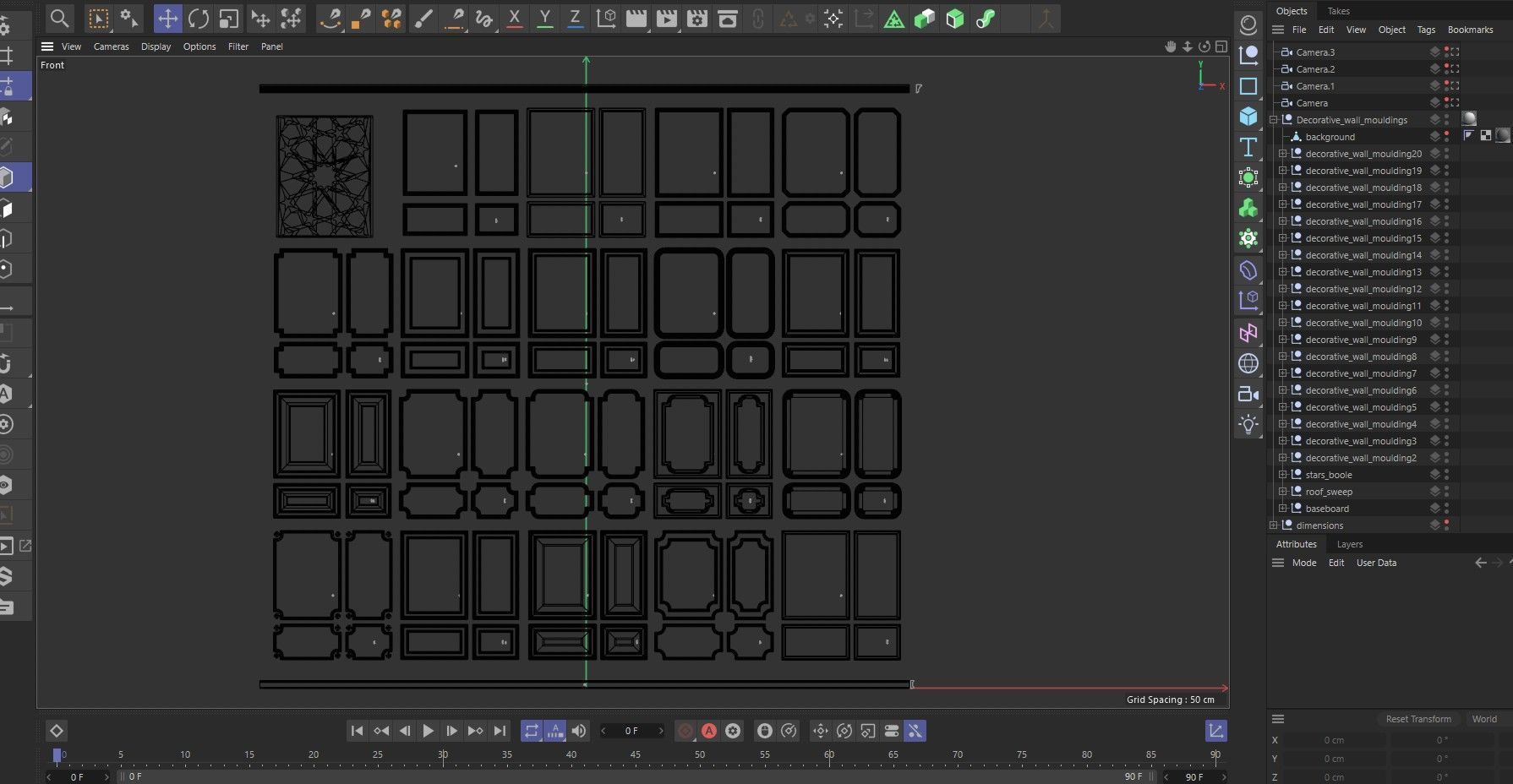
Task: Jump to the start of the animation
Action: click(x=357, y=731)
